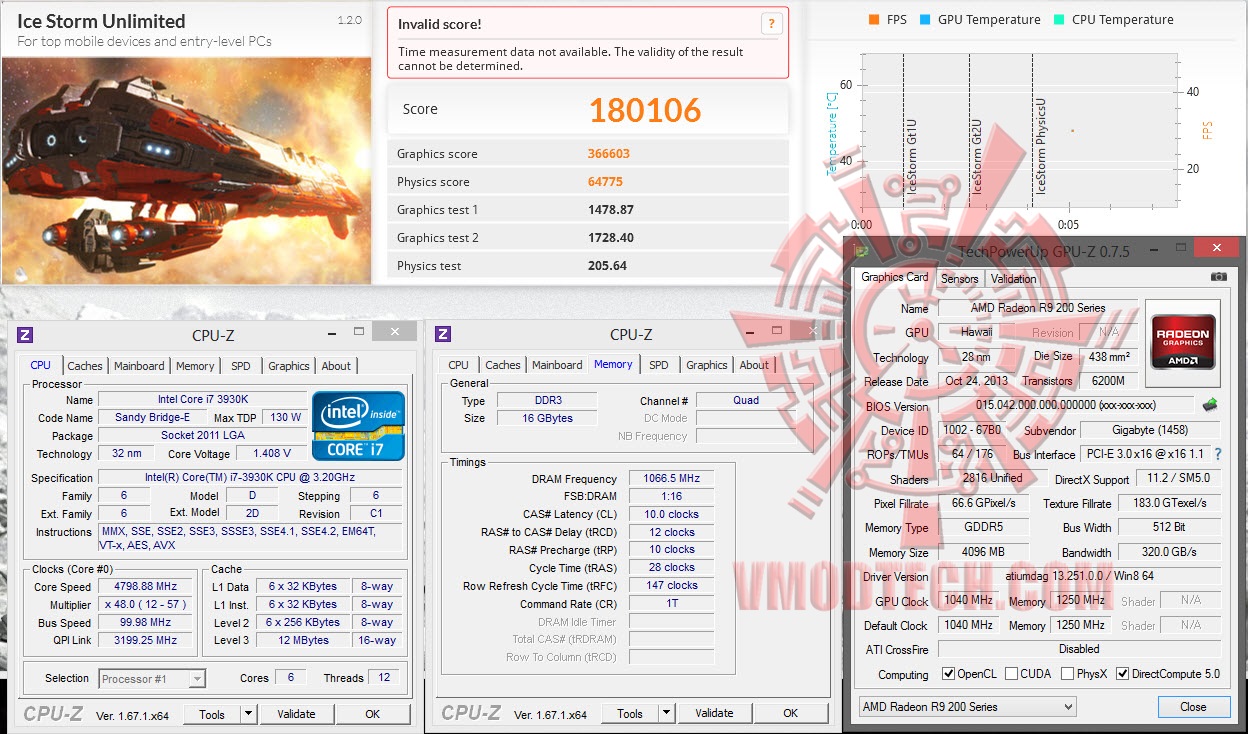The height and width of the screenshot is (734, 1248).
Task: Switch to Mainboard tab in CPU-Z processor window
Action: [139, 366]
